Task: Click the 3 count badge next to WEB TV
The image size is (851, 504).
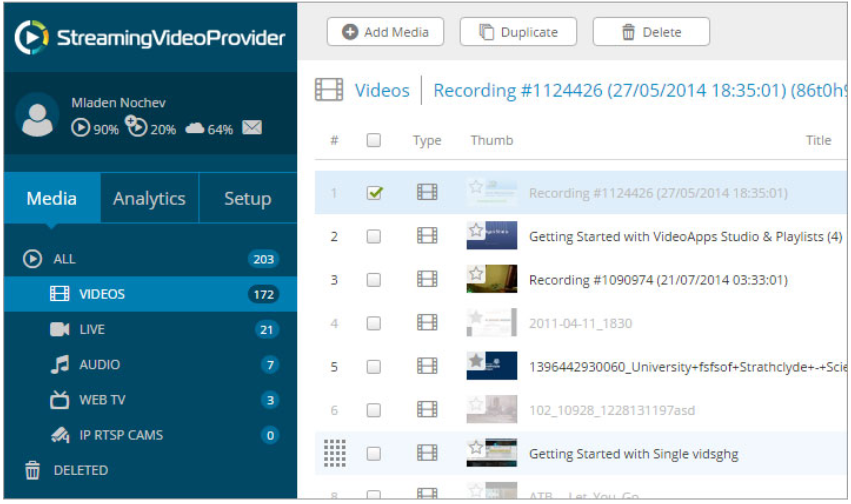Action: (270, 400)
